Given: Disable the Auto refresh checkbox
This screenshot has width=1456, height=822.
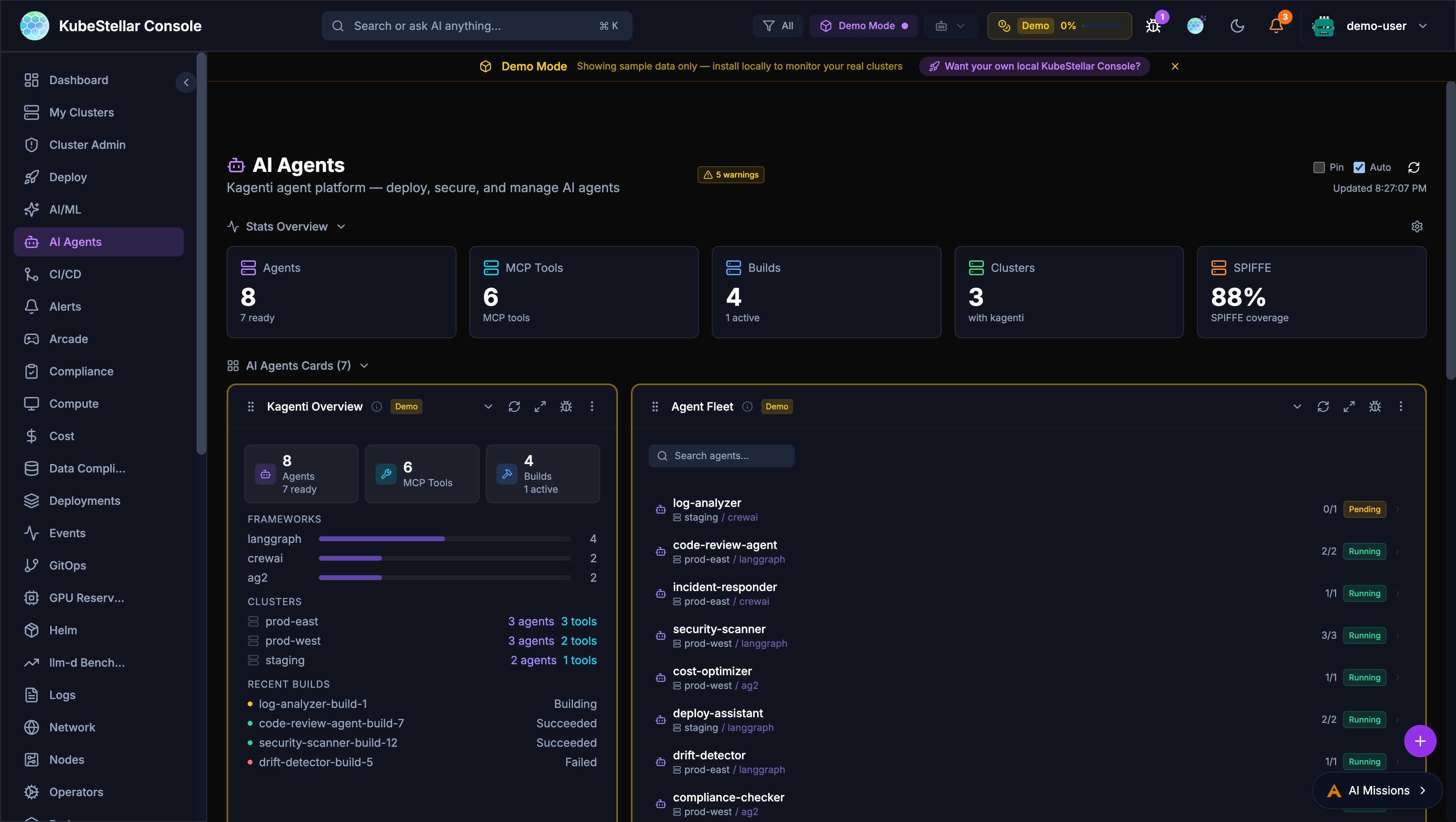Looking at the screenshot, I should pos(1360,167).
